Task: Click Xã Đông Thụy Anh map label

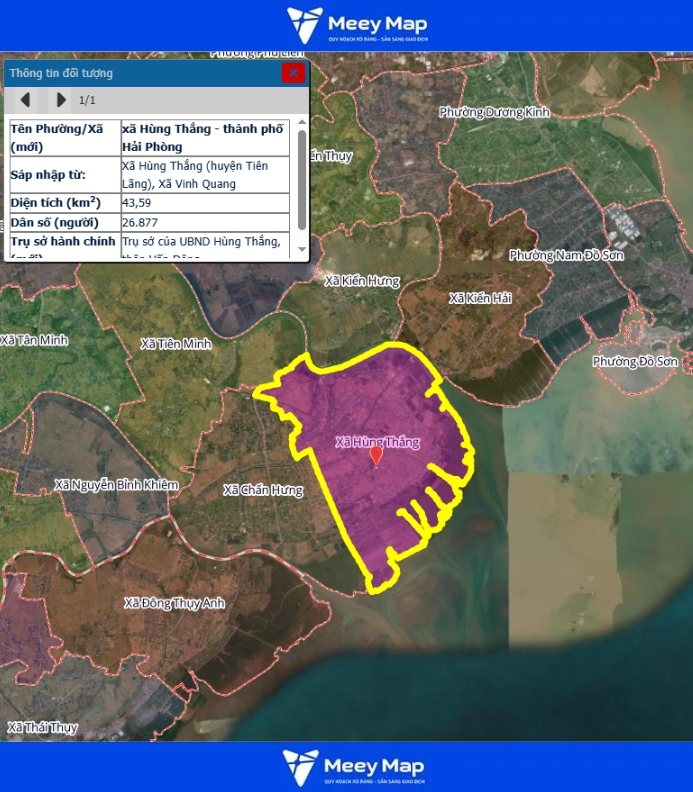Action: pos(174,603)
